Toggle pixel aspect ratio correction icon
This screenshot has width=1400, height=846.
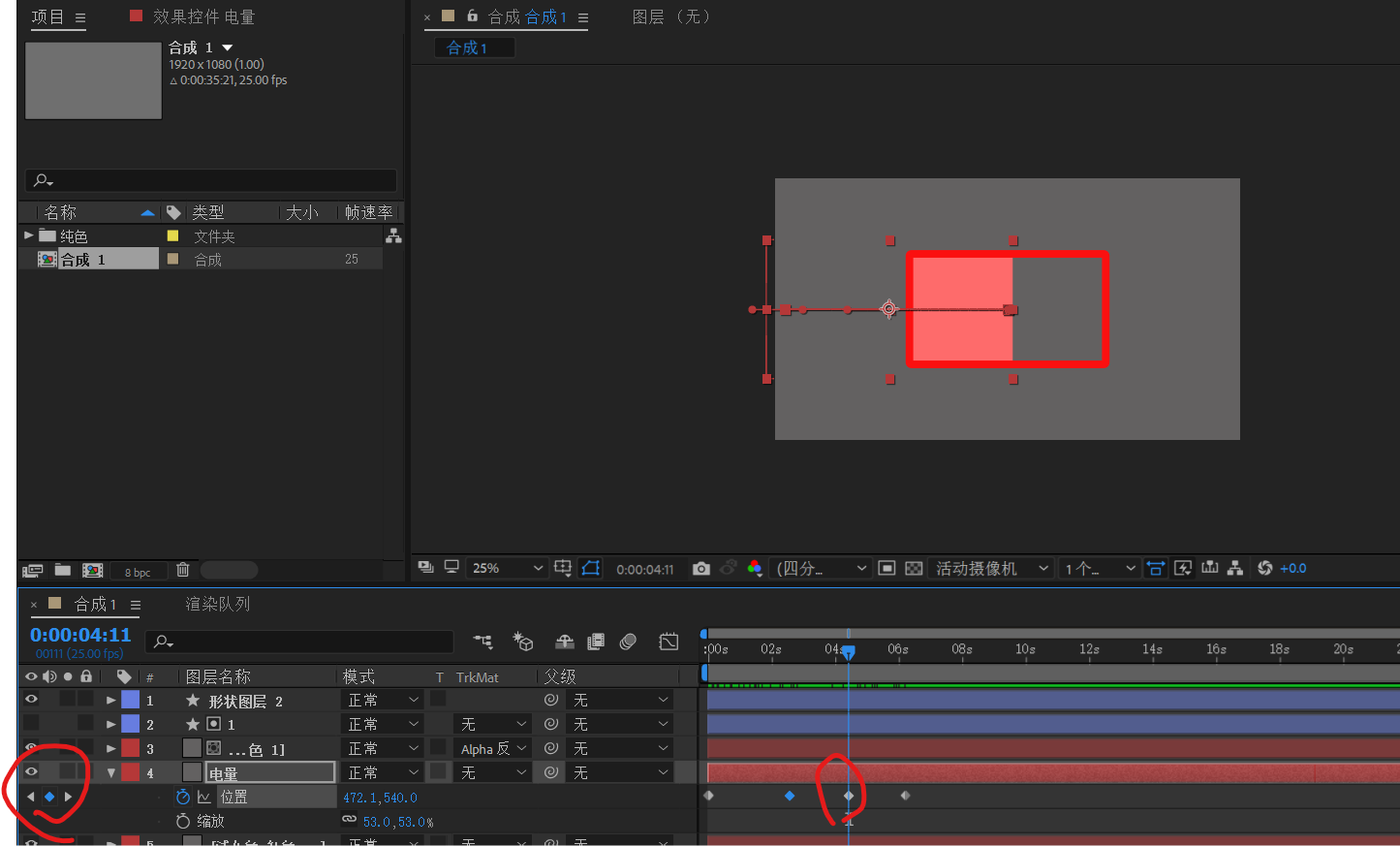point(1155,568)
